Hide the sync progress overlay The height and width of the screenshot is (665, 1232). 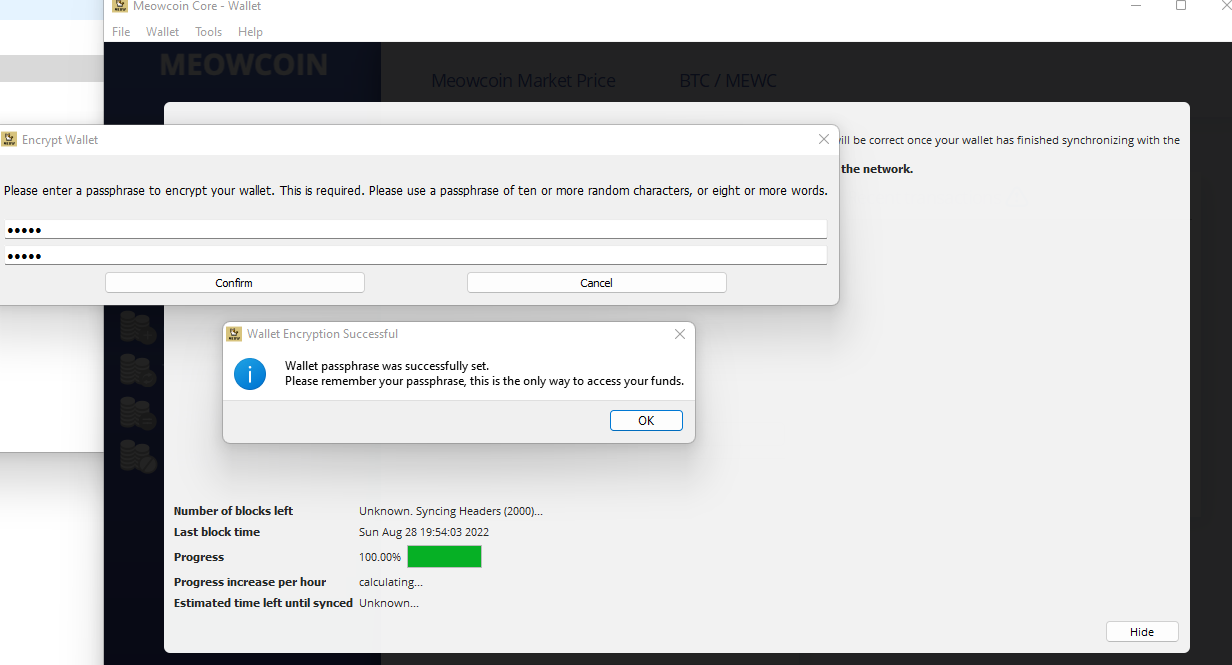pos(1142,632)
